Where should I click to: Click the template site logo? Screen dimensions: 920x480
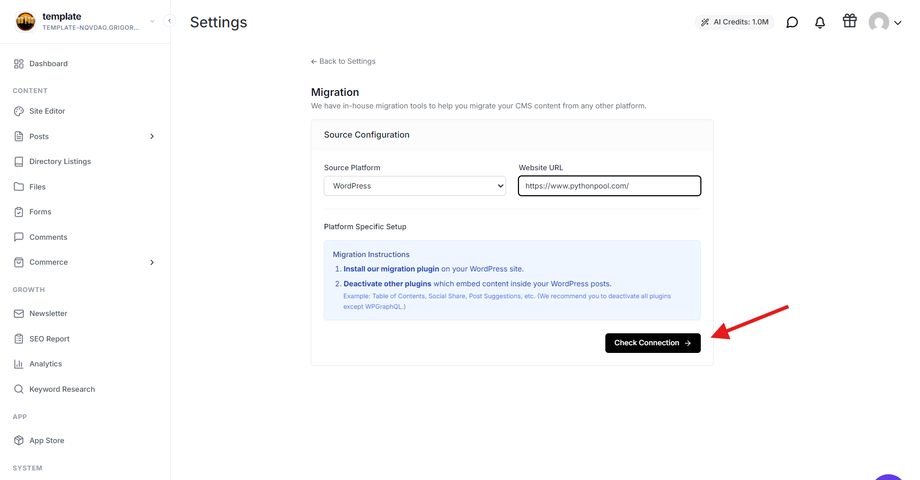25,22
